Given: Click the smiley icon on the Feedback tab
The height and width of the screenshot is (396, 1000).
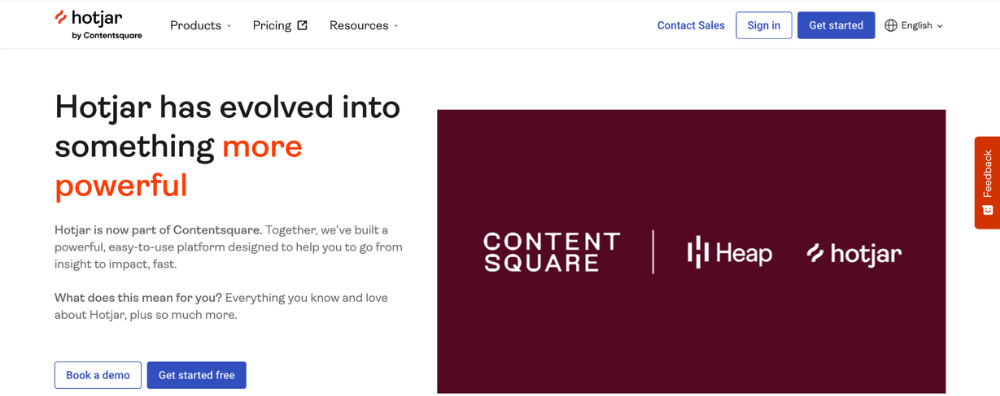Looking at the screenshot, I should click(988, 209).
